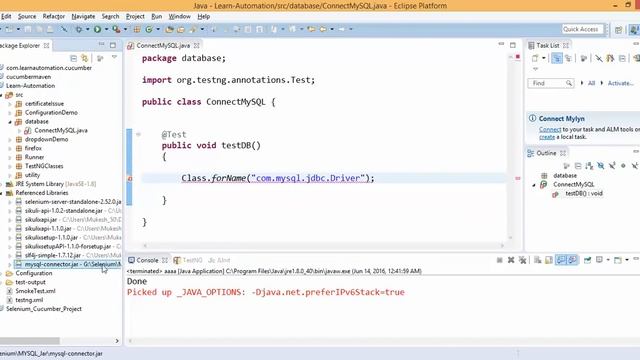640x360 pixels.
Task: Toggle Hide Completed Tasks in Task List
Action: [x=599, y=58]
